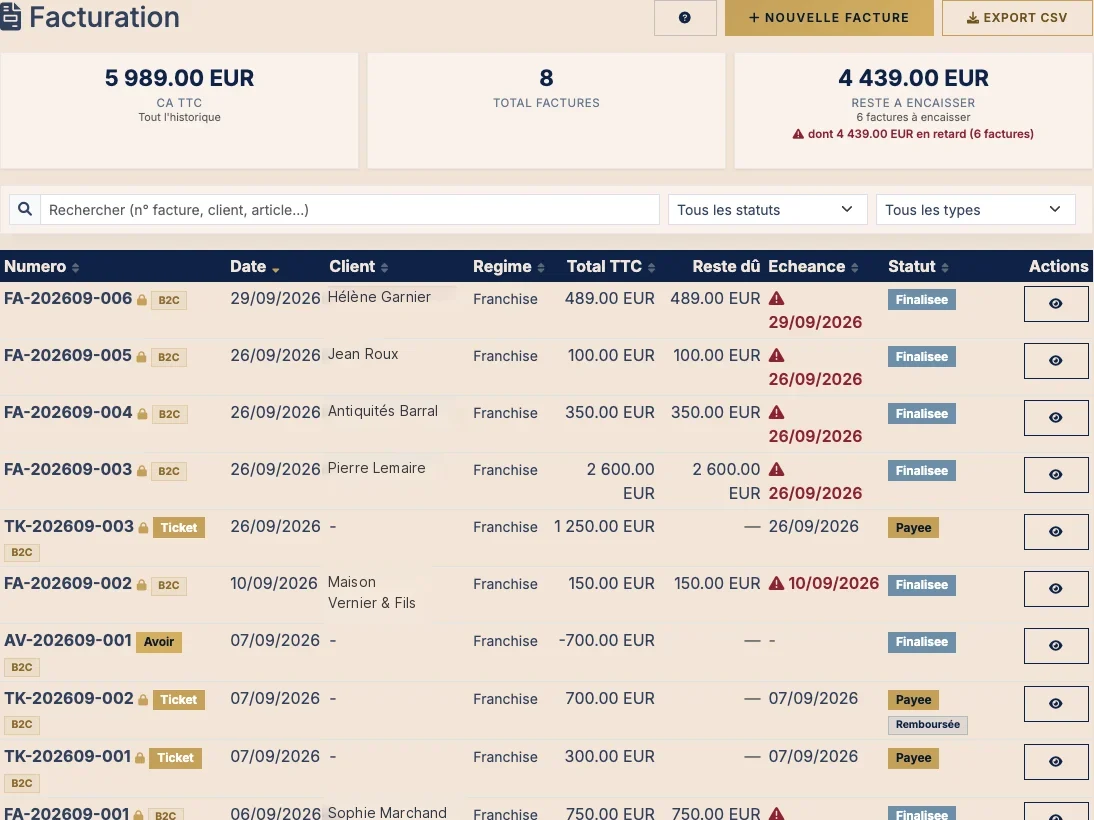The height and width of the screenshot is (820, 1094).
Task: View ticket TK-202609-002 eye icon
Action: 1056,703
